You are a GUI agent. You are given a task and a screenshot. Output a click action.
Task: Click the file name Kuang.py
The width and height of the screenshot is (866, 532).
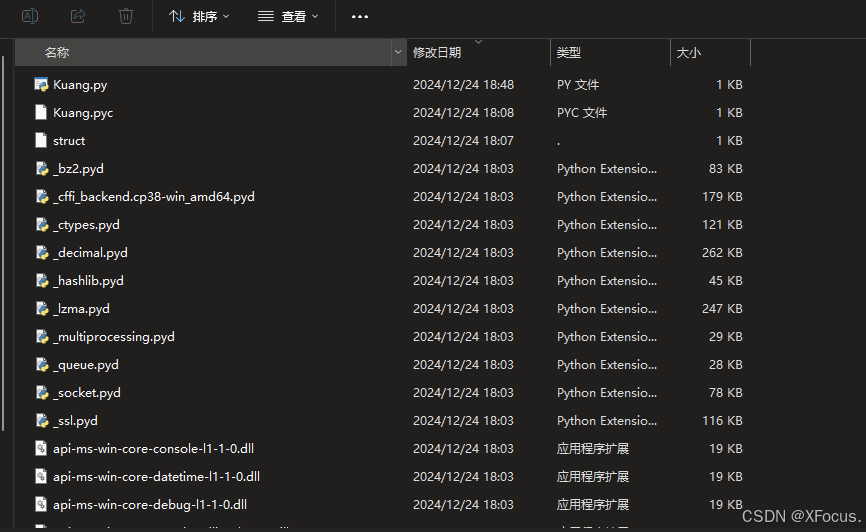[x=80, y=85]
